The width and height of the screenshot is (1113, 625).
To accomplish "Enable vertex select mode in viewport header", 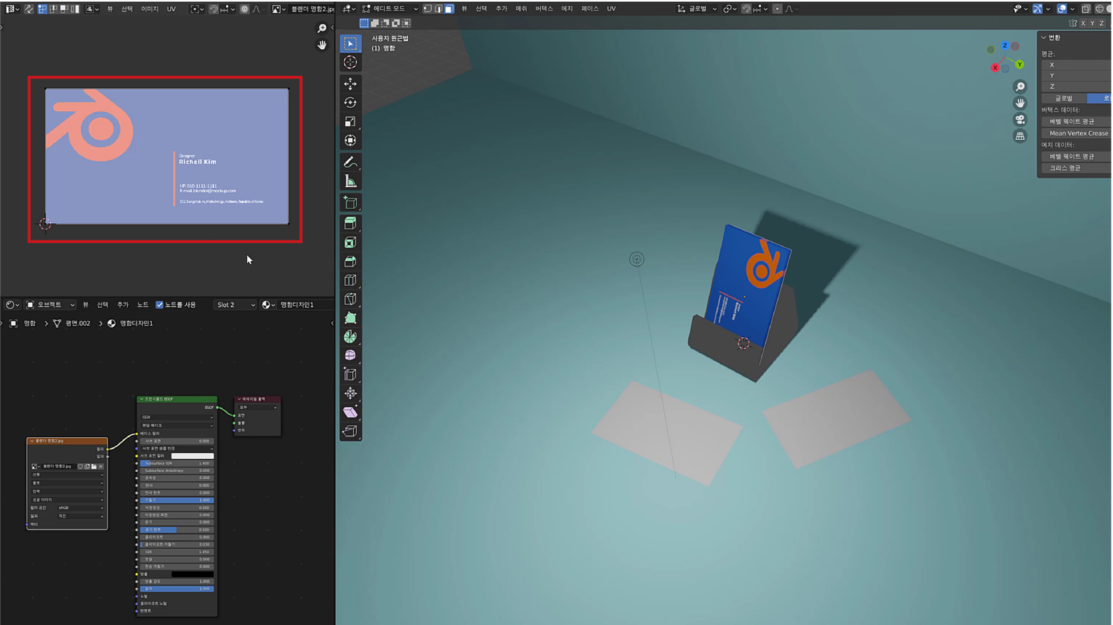I will pos(428,9).
